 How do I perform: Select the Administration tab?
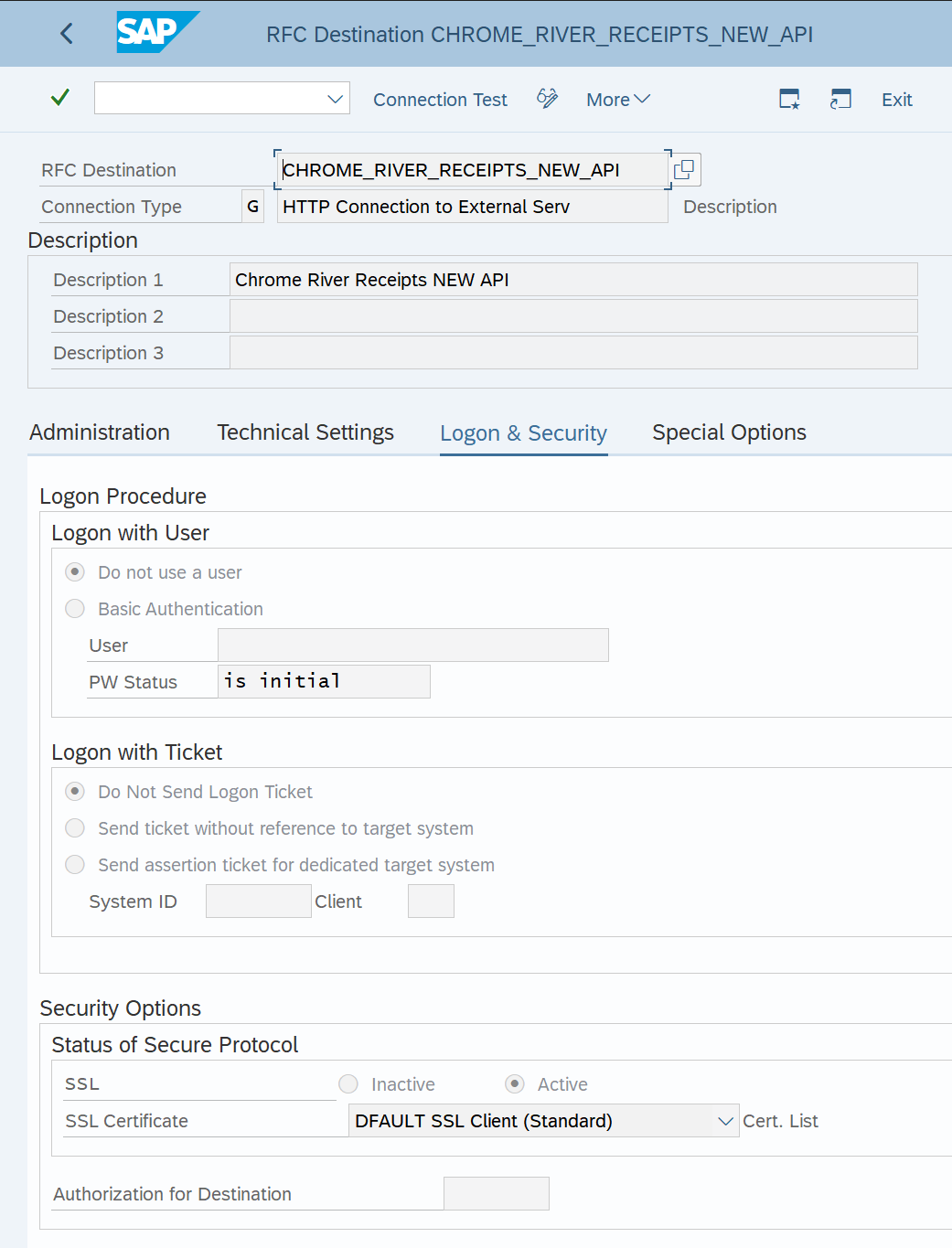point(100,432)
